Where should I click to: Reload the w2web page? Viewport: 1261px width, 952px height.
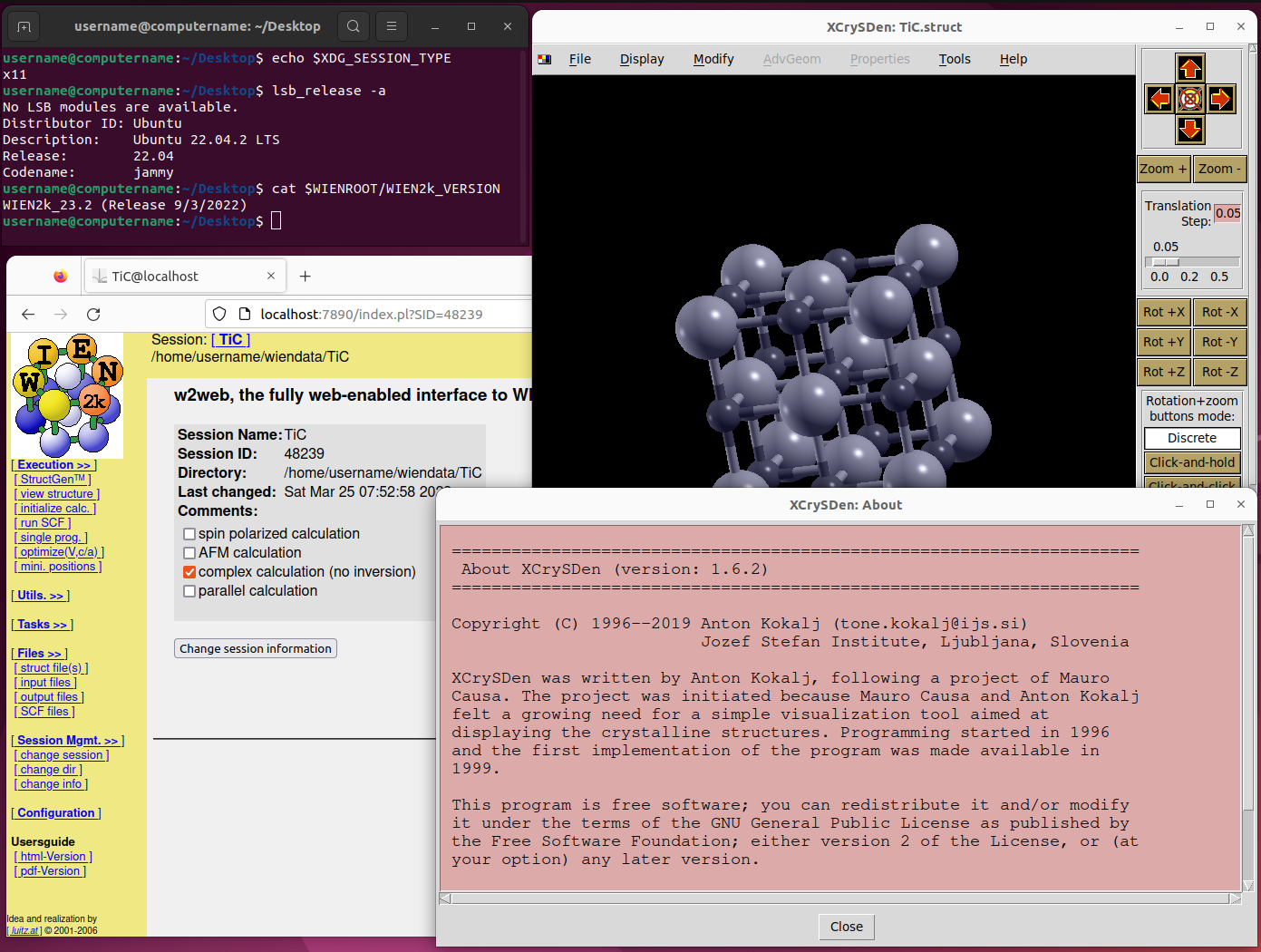93,314
